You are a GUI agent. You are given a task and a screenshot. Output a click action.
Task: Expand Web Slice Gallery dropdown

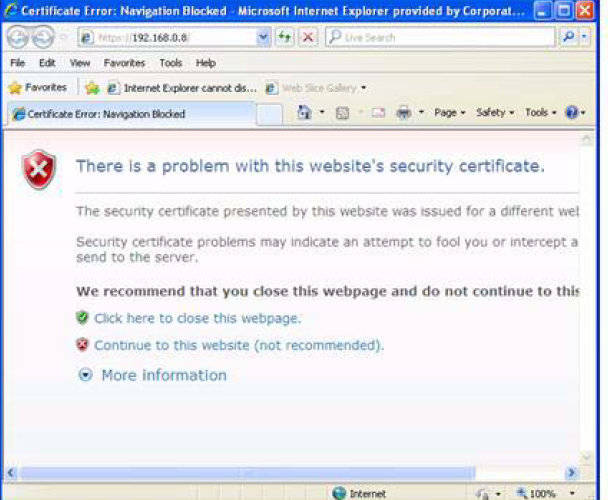364,88
